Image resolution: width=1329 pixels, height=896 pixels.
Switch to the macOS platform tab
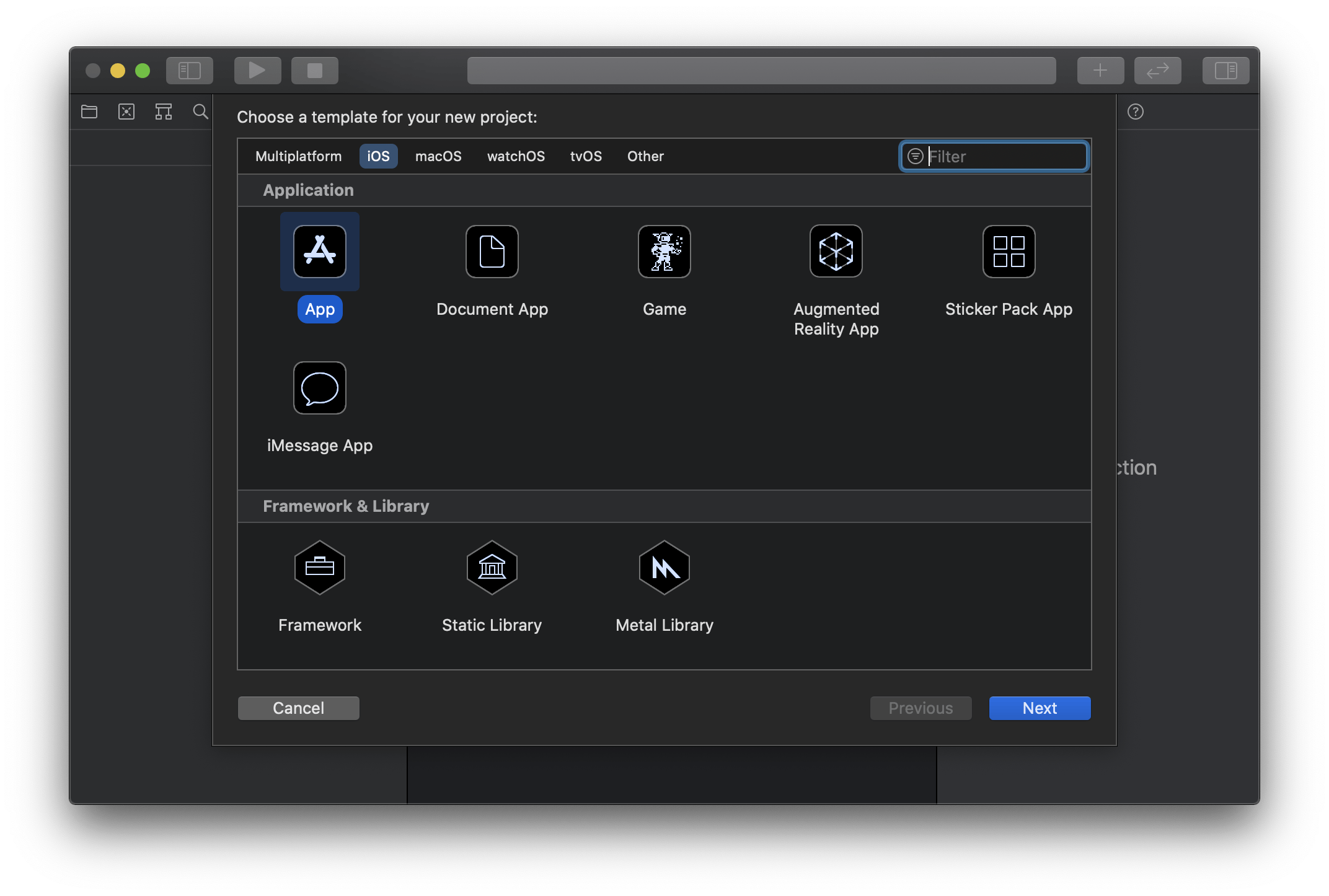438,156
